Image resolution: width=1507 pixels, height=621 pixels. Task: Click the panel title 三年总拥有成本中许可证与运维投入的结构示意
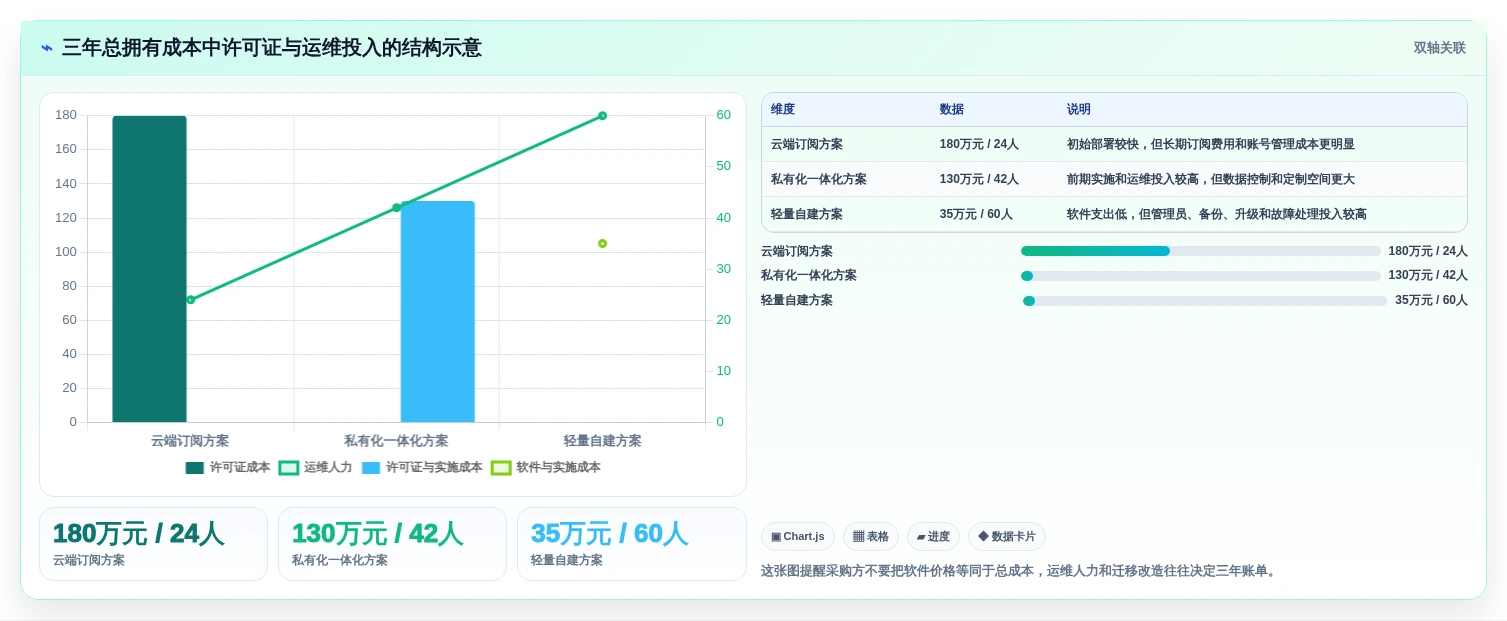click(272, 48)
